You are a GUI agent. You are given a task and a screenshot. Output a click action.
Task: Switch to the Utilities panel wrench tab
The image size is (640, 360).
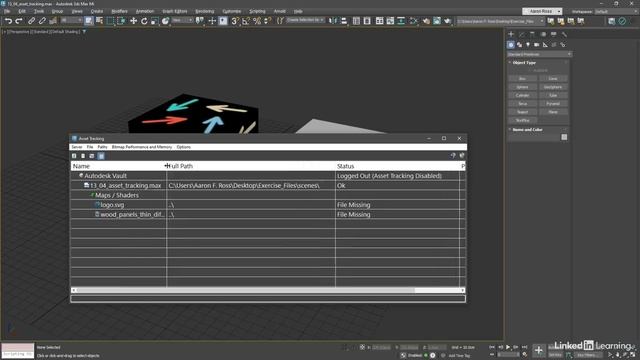click(564, 34)
